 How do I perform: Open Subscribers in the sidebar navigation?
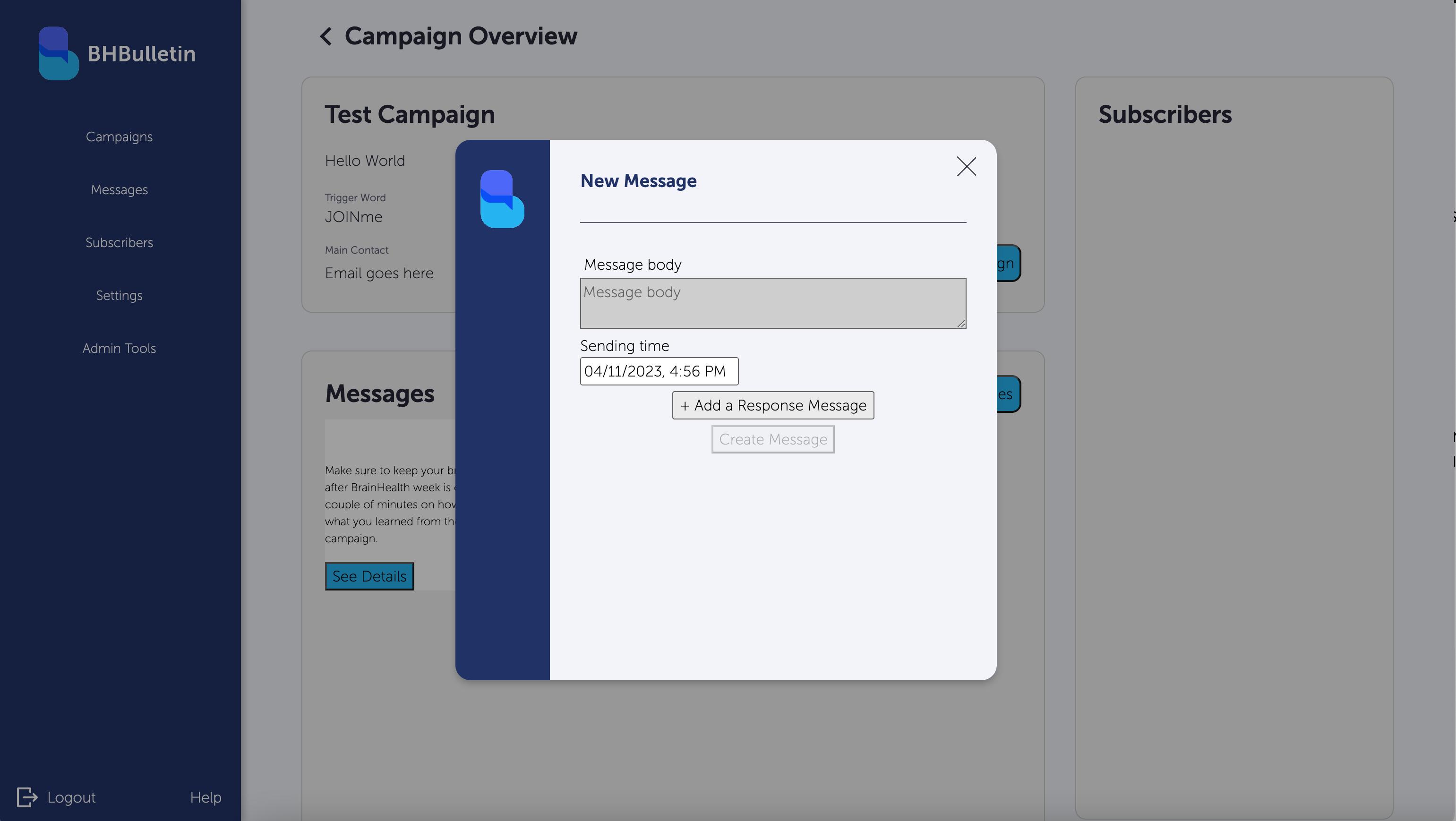119,242
